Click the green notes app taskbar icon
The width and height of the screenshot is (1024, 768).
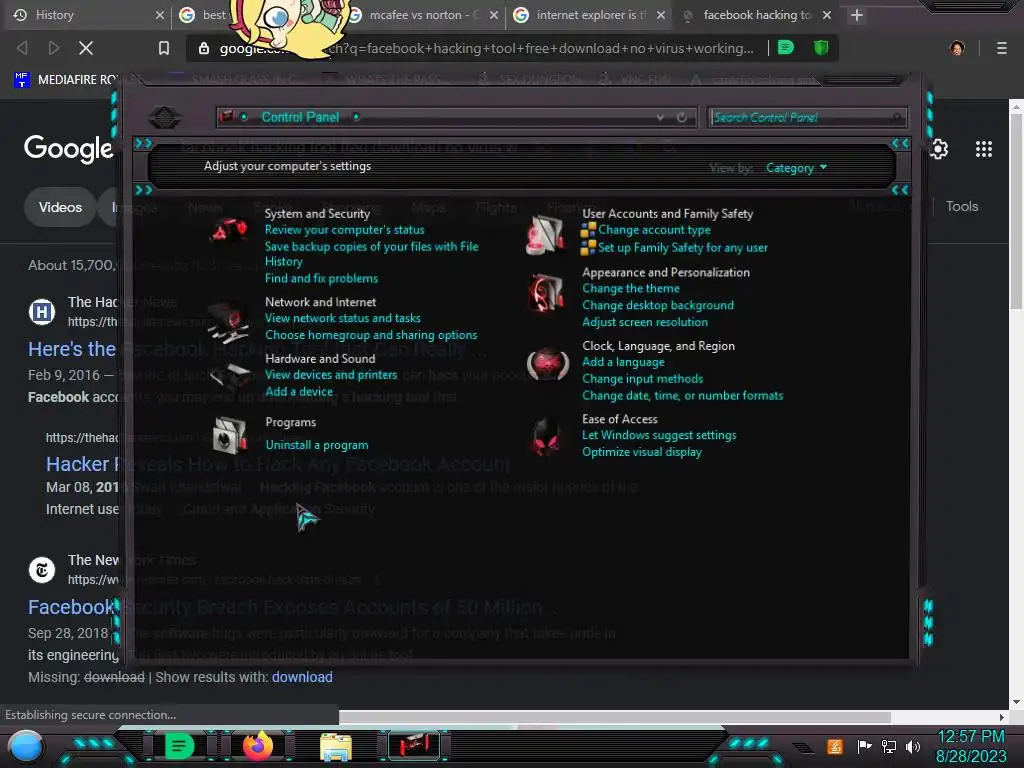pyautogui.click(x=179, y=746)
